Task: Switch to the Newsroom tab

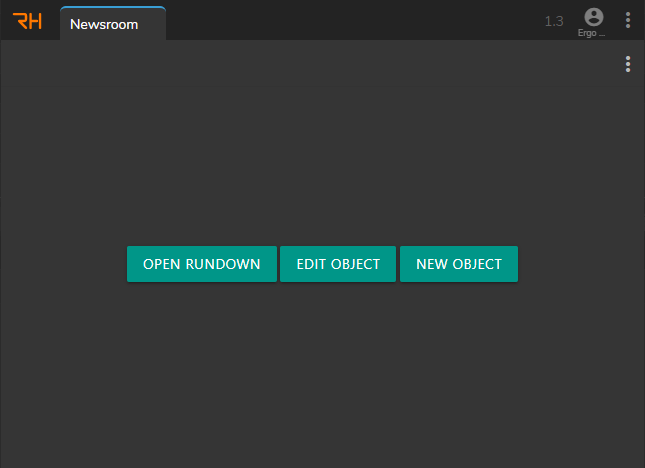Action: [113, 24]
